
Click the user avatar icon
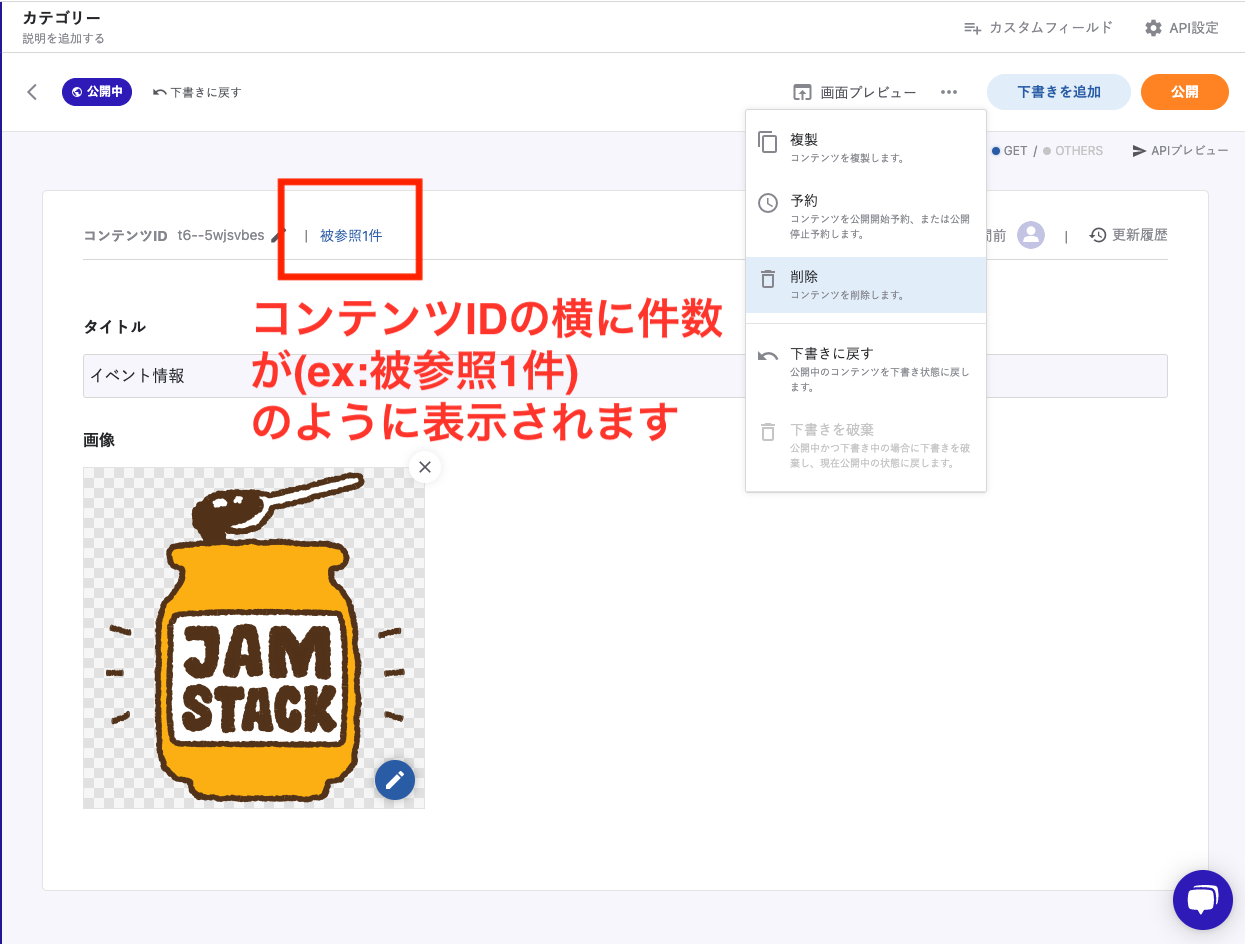1031,235
